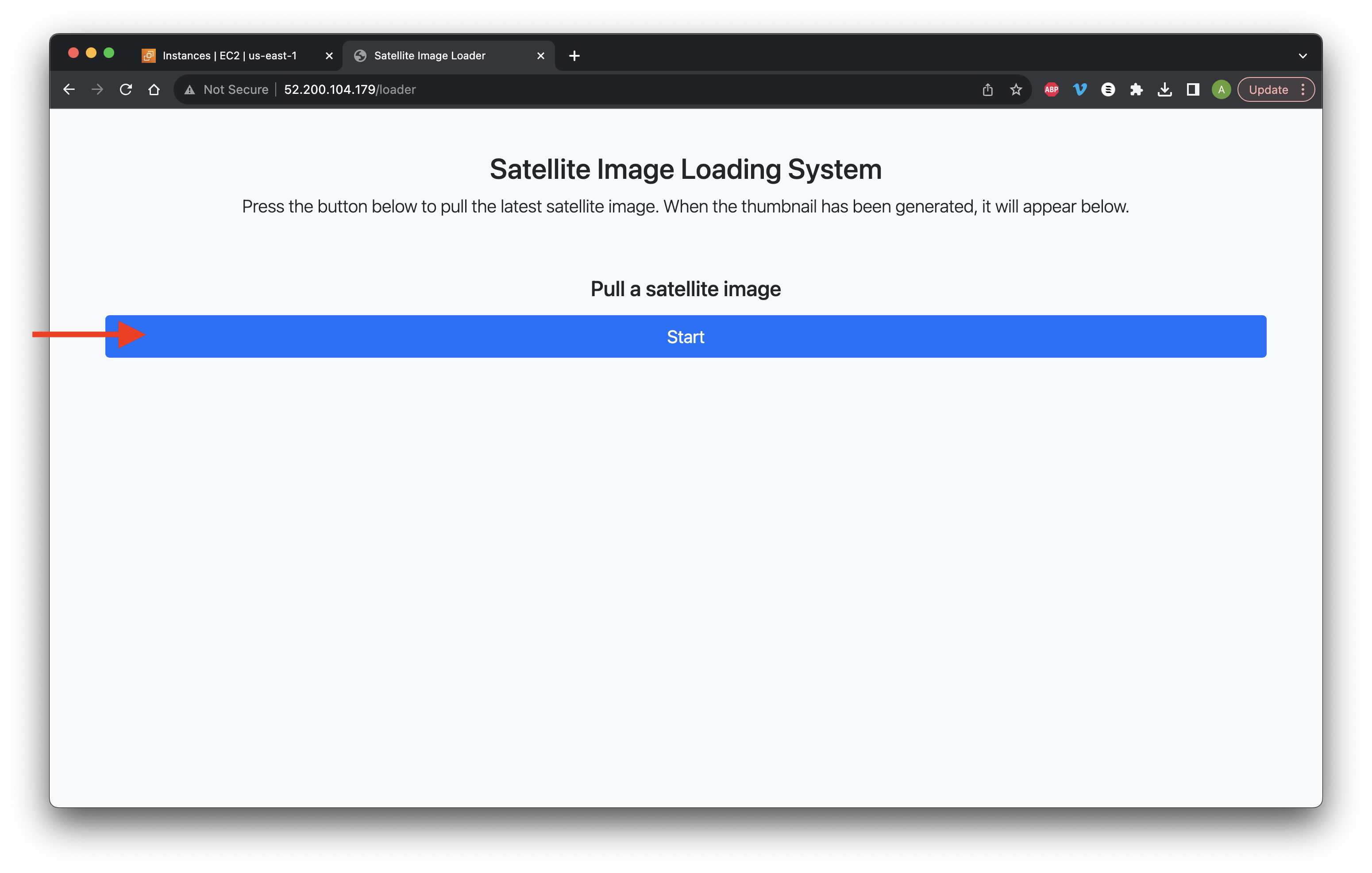This screenshot has height=873, width=1372.
Task: Click the blue Start button
Action: coord(686,336)
